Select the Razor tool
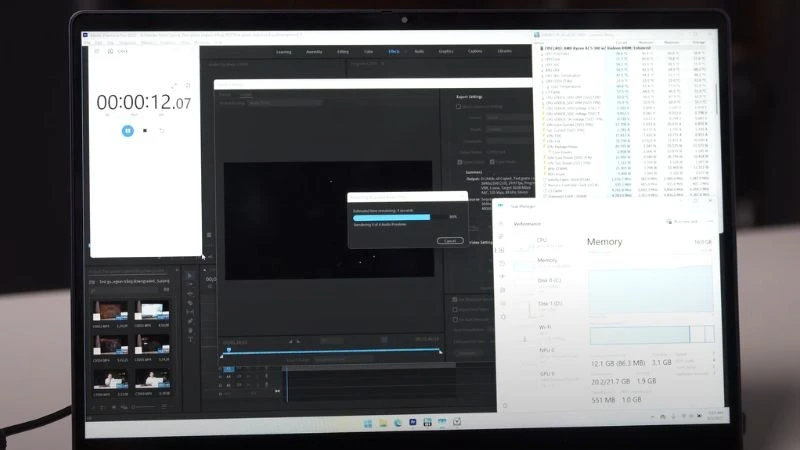The image size is (800, 450). [x=190, y=303]
